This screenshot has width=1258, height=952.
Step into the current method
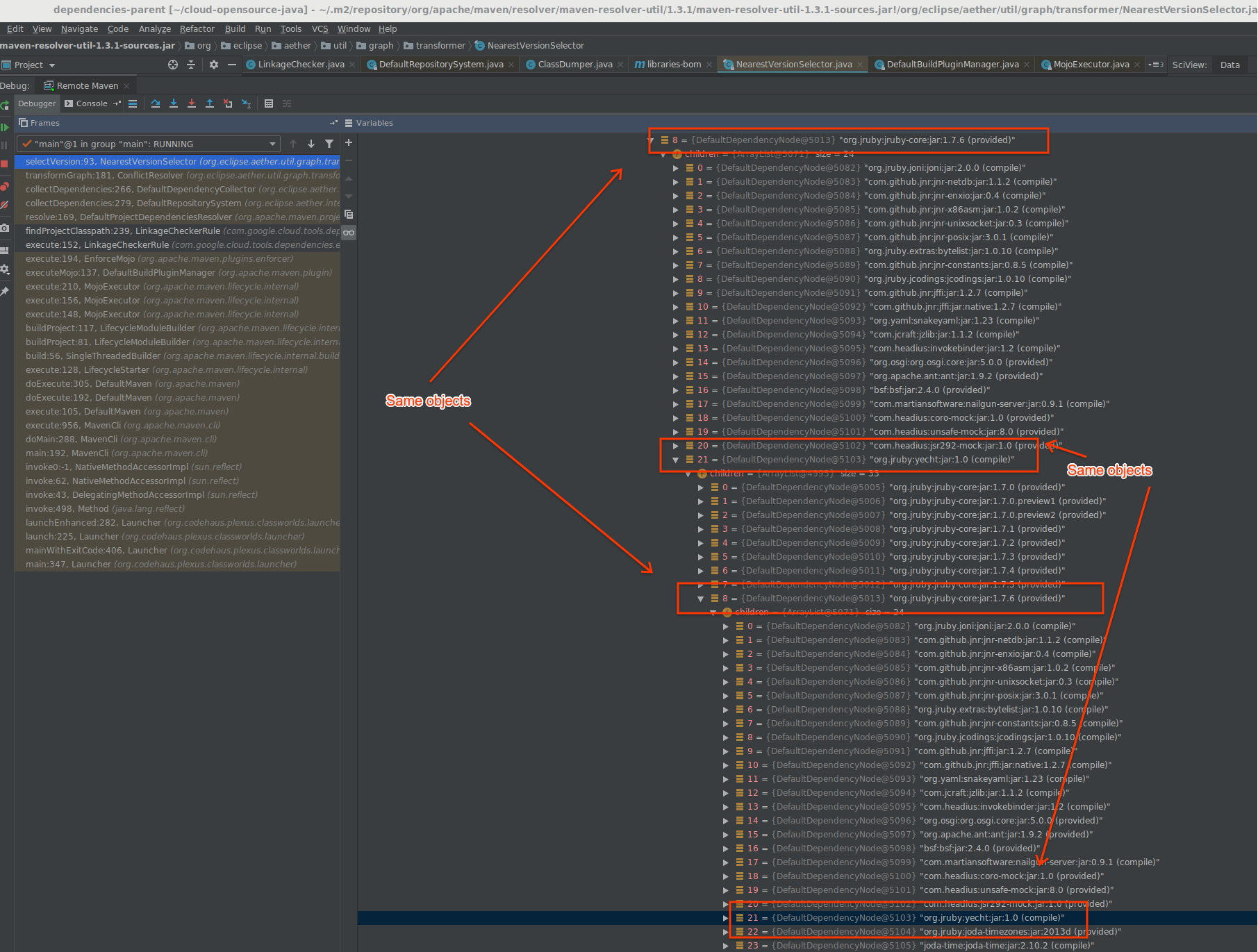[x=174, y=103]
